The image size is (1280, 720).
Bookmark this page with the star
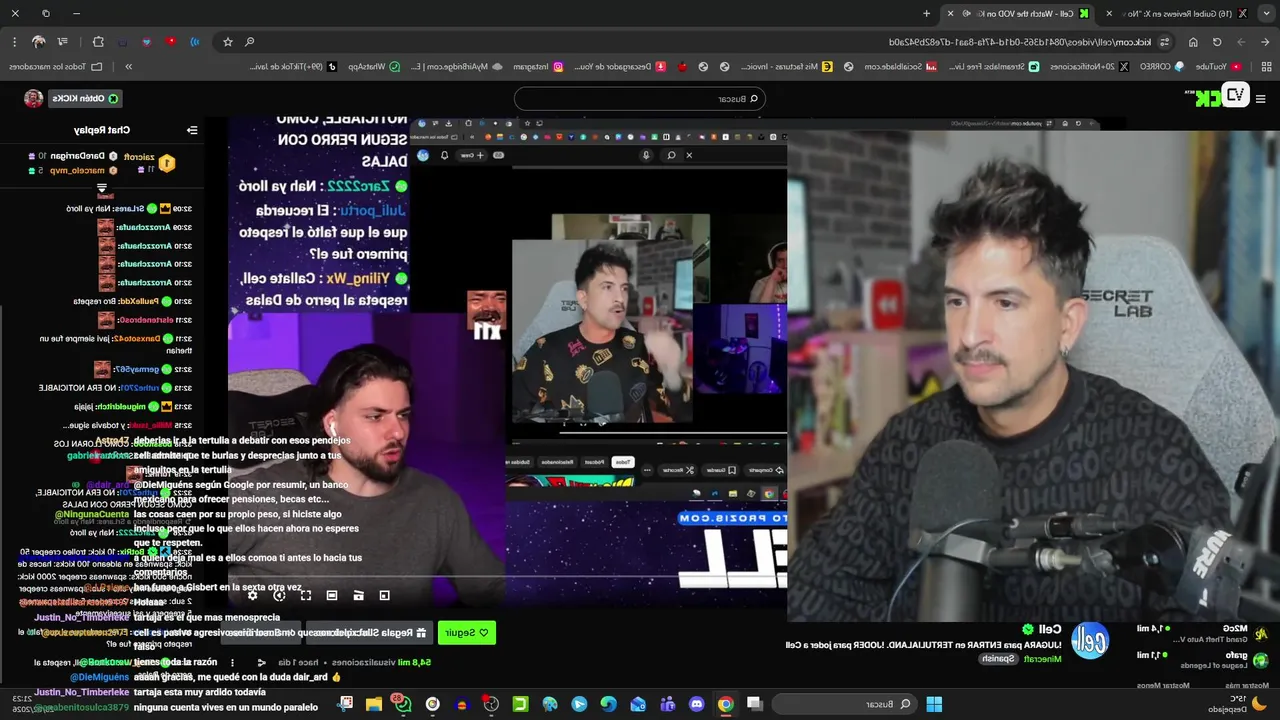228,42
